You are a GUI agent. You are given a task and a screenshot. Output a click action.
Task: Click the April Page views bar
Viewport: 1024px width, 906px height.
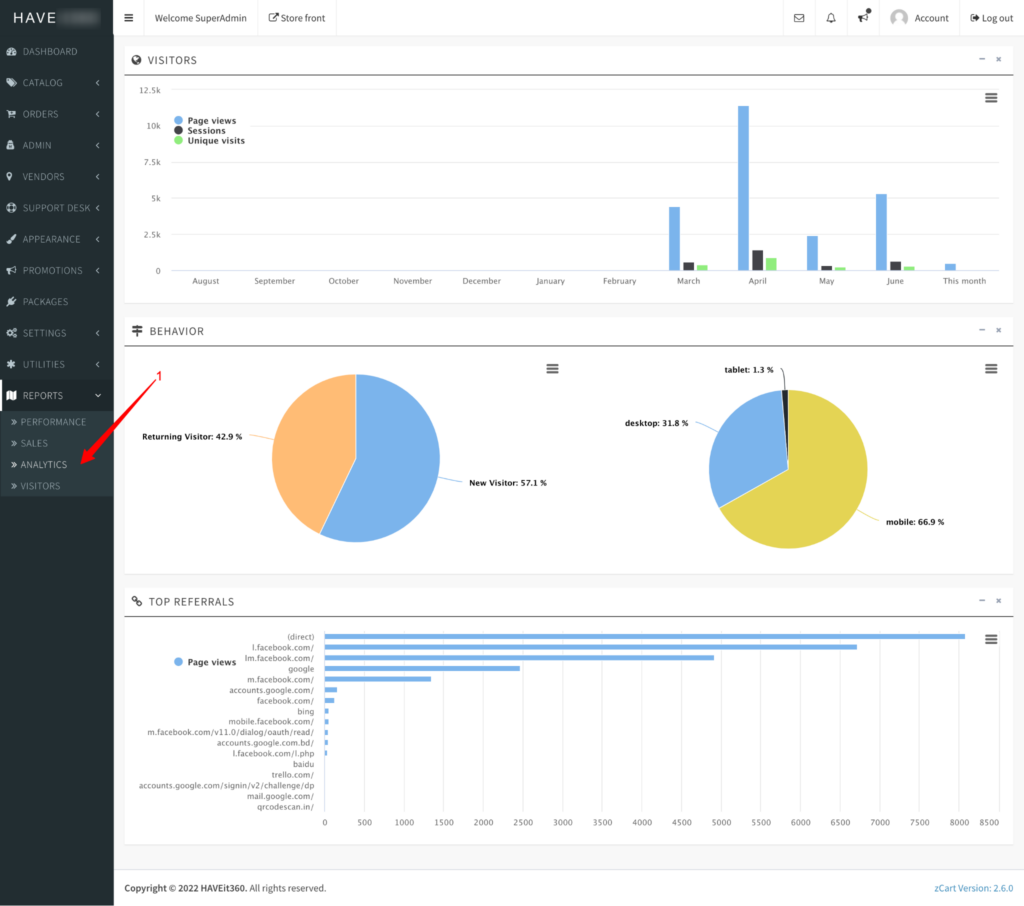coord(743,188)
